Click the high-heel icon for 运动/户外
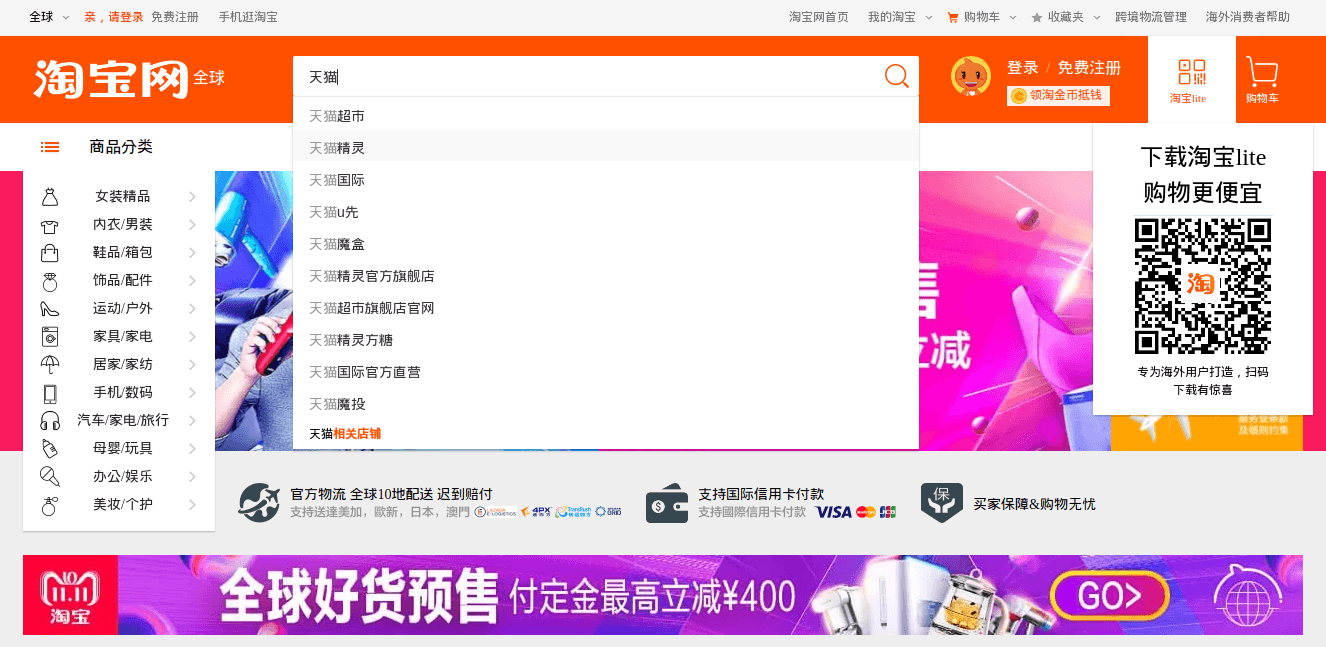1326x647 pixels. tap(50, 309)
